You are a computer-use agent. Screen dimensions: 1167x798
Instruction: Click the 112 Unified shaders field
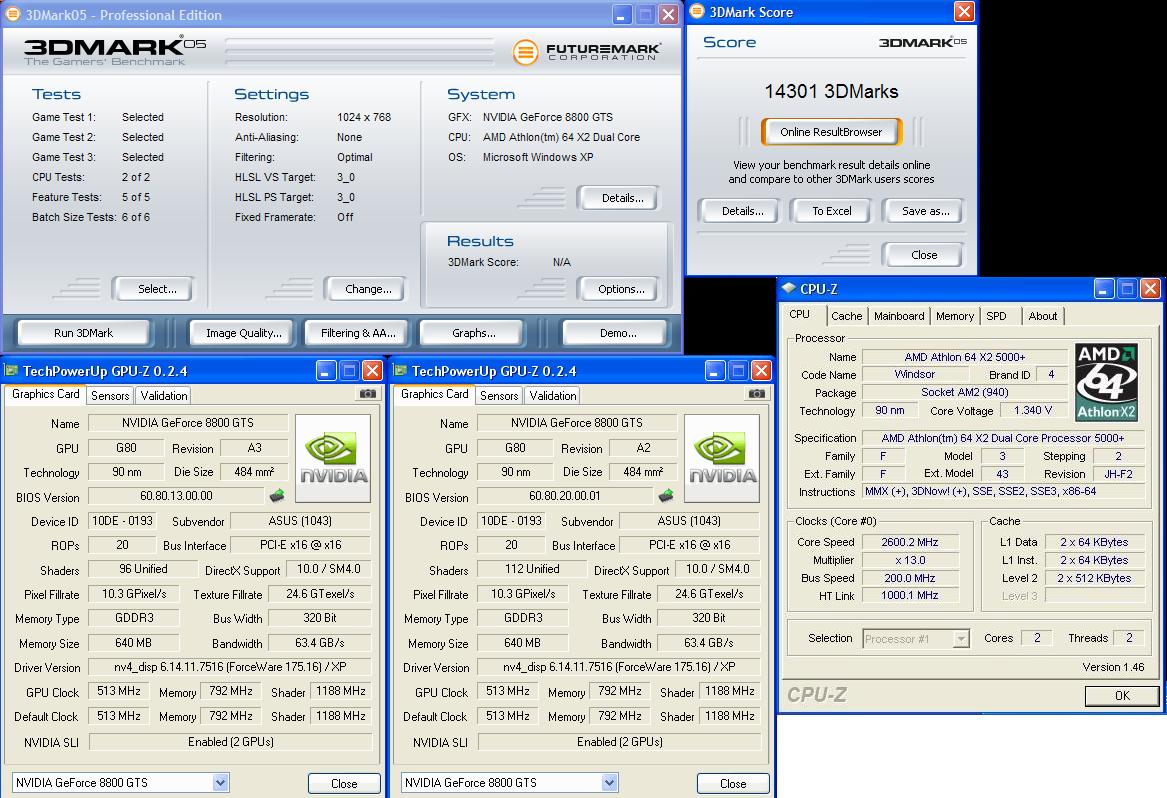(531, 569)
